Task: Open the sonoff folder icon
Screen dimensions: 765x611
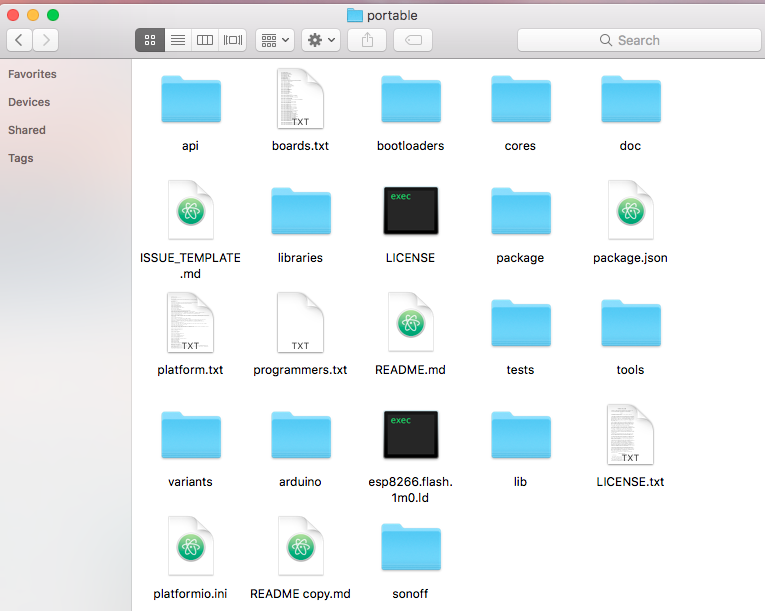Action: pos(411,547)
